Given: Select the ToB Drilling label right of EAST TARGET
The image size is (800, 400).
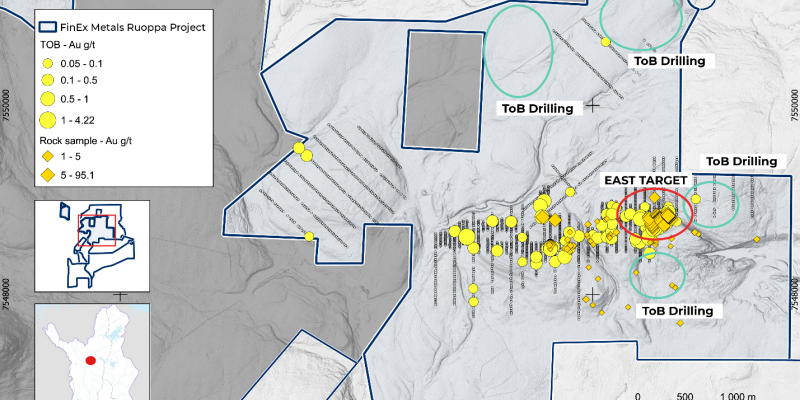Looking at the screenshot, I should 741,161.
